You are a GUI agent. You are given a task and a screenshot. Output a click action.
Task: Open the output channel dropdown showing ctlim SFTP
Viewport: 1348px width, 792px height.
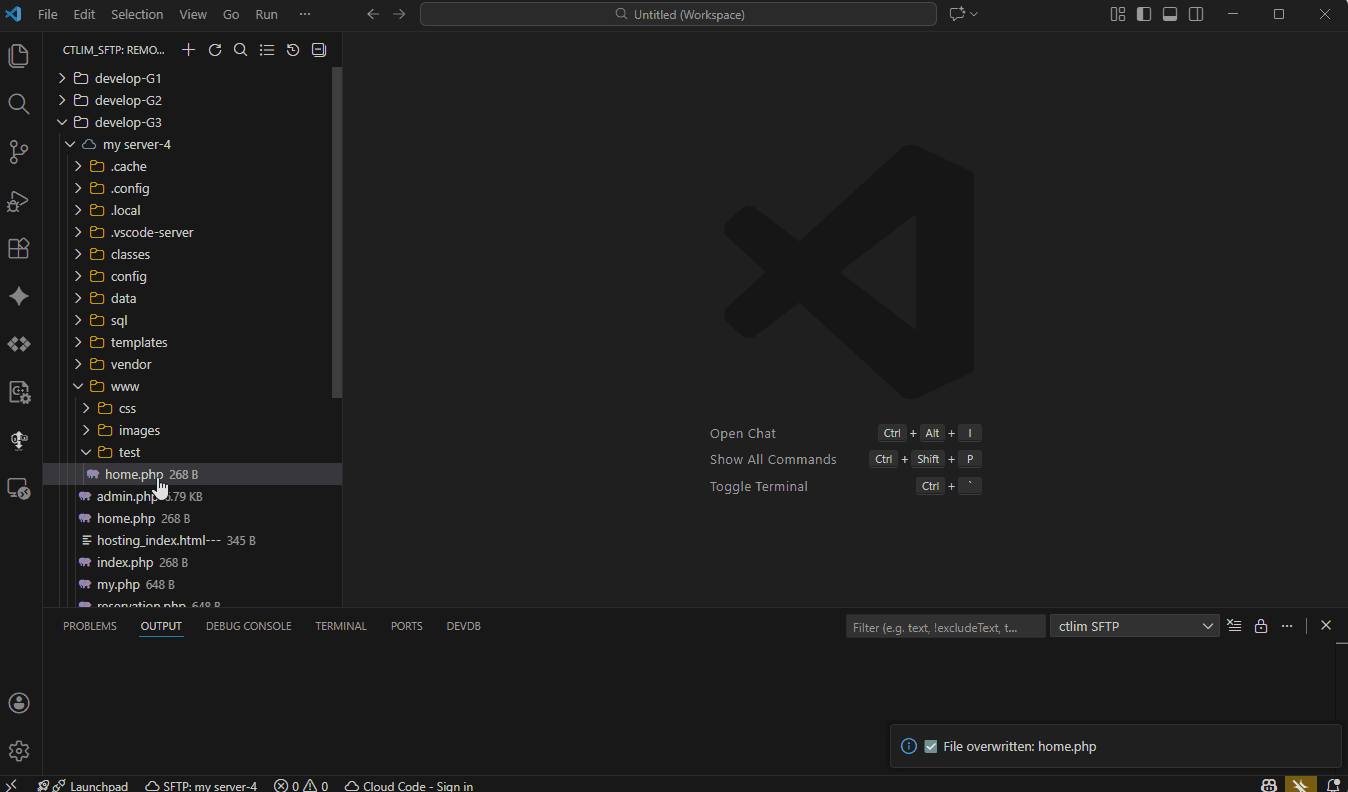(x=1134, y=625)
